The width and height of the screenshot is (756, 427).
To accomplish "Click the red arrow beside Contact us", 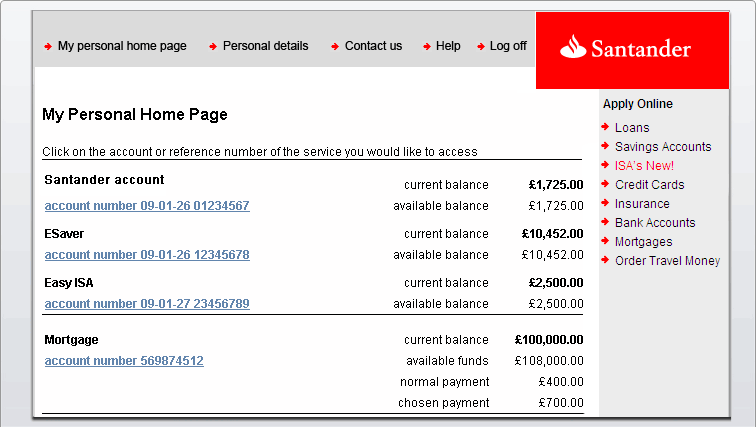I will tap(335, 47).
